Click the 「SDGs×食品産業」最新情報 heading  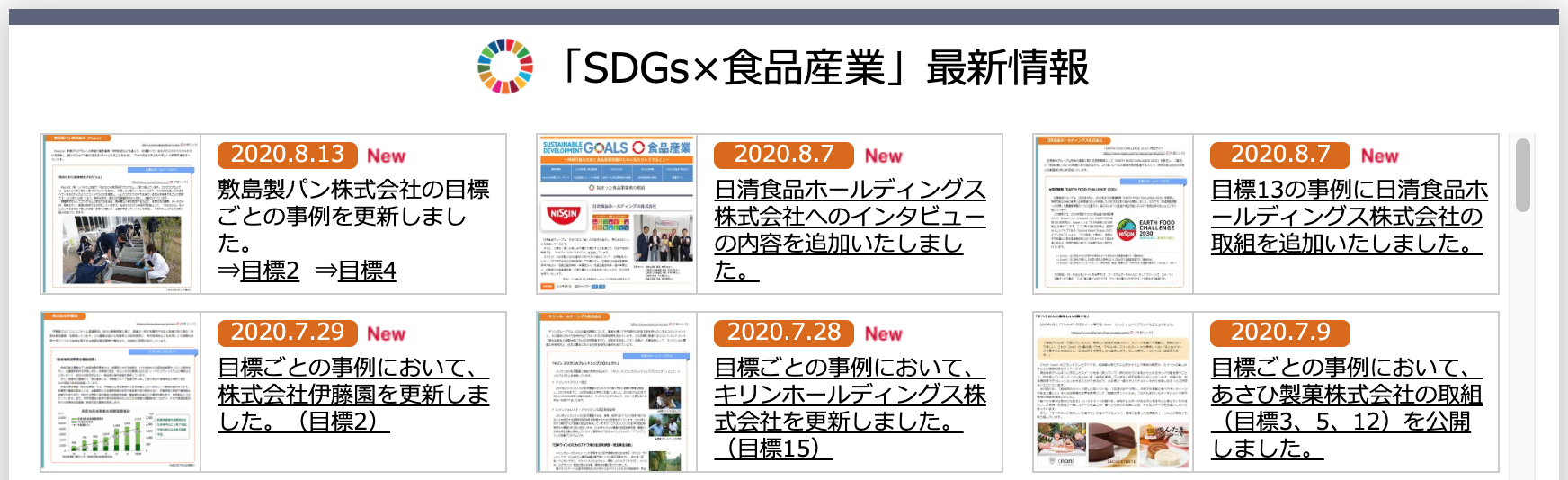pos(820,67)
